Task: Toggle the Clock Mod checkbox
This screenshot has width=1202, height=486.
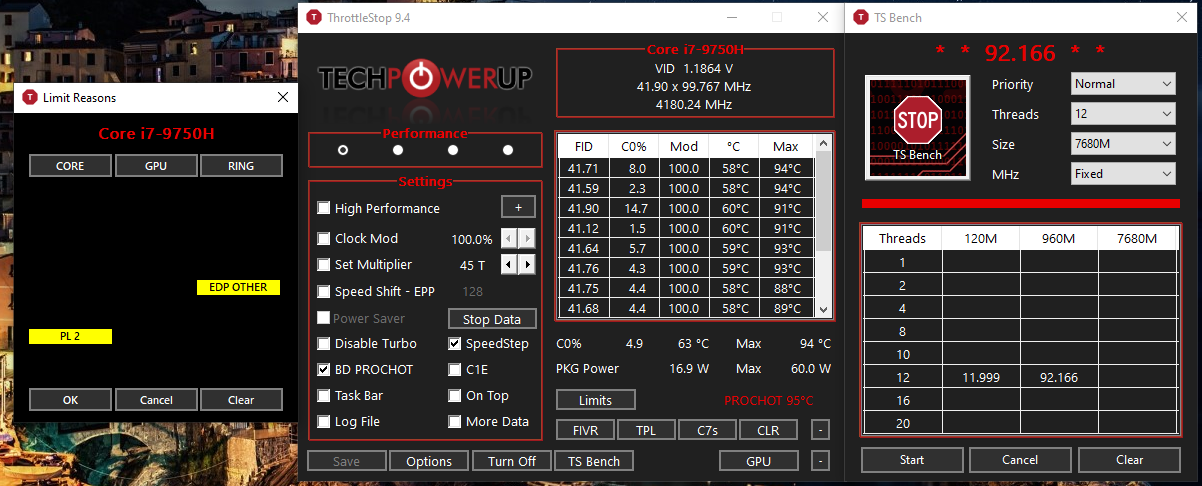Action: click(323, 238)
